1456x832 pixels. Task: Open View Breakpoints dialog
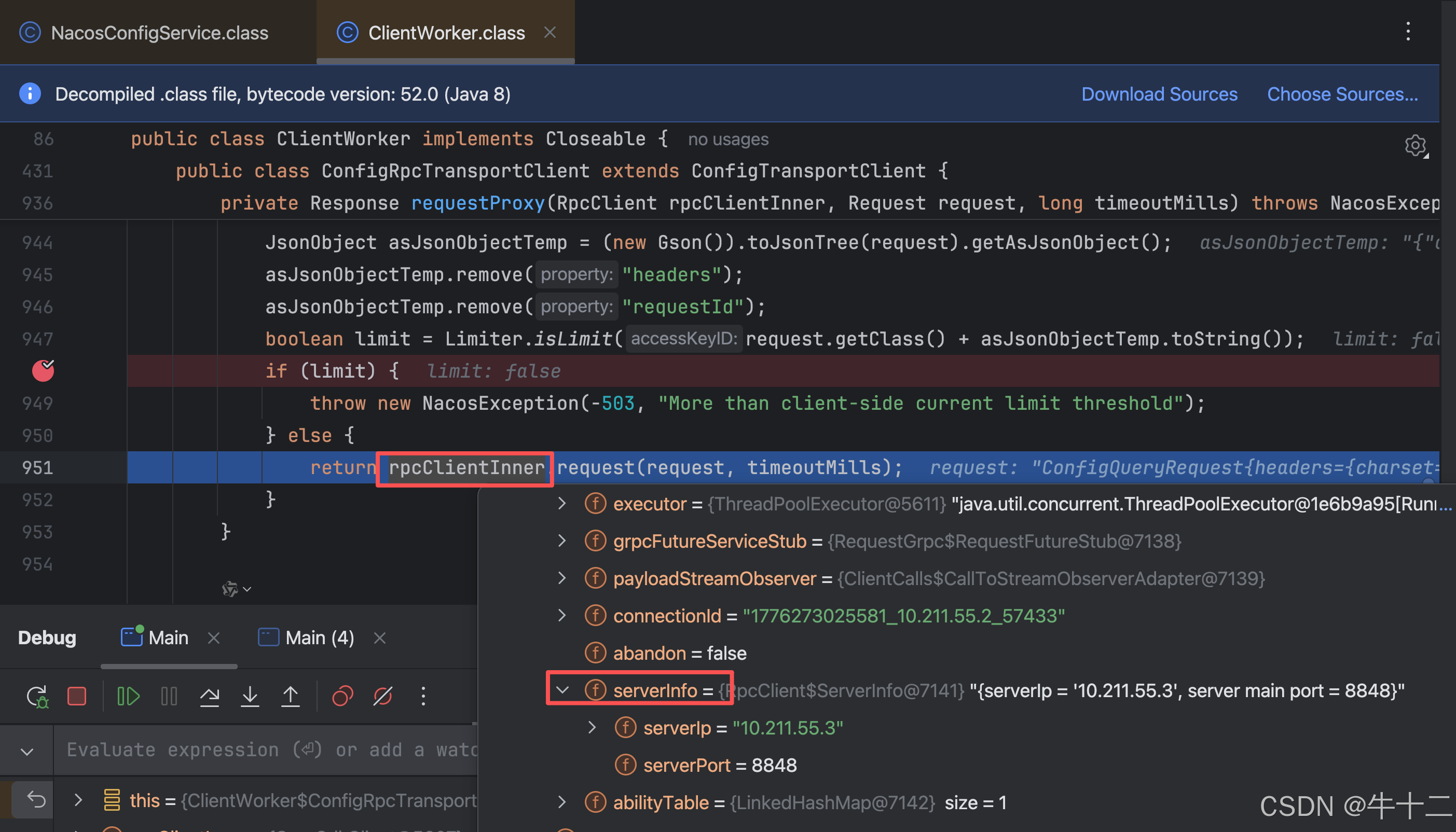pyautogui.click(x=342, y=696)
